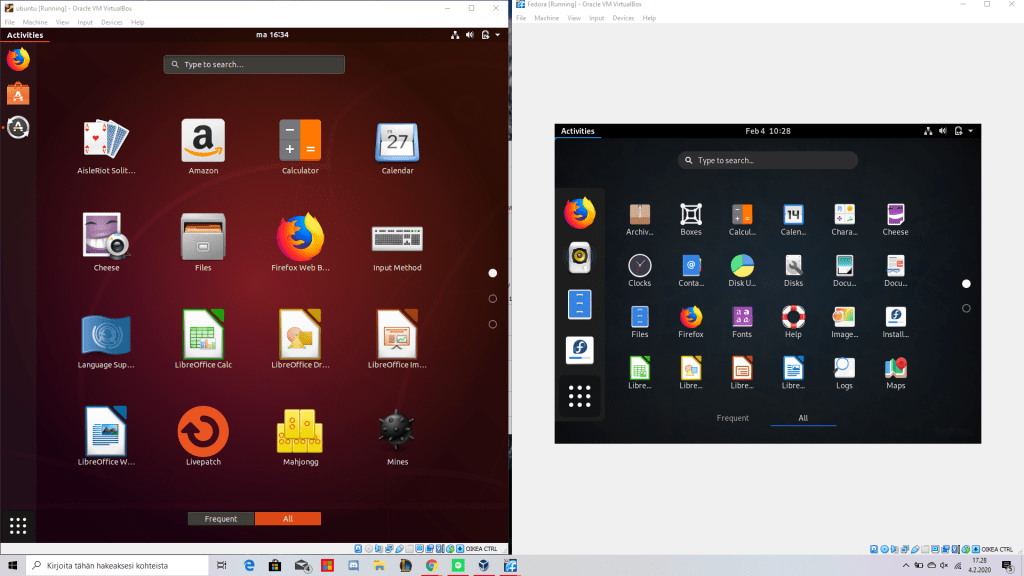Viewport: 1024px width, 576px height.
Task: Open Ubuntu Software from the Ubuntu dock
Action: [x=18, y=93]
